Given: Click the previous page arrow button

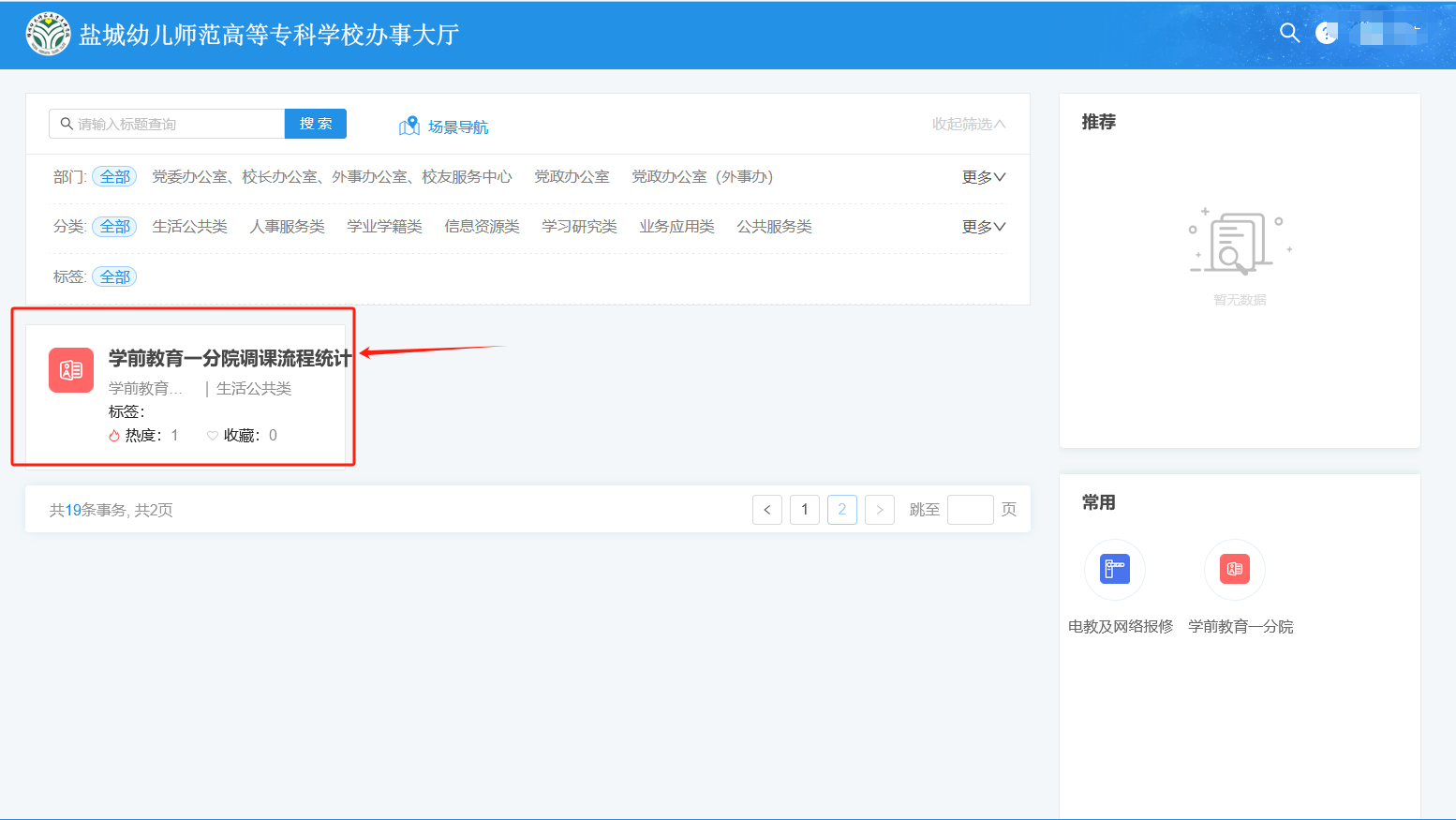Looking at the screenshot, I should click(x=767, y=510).
